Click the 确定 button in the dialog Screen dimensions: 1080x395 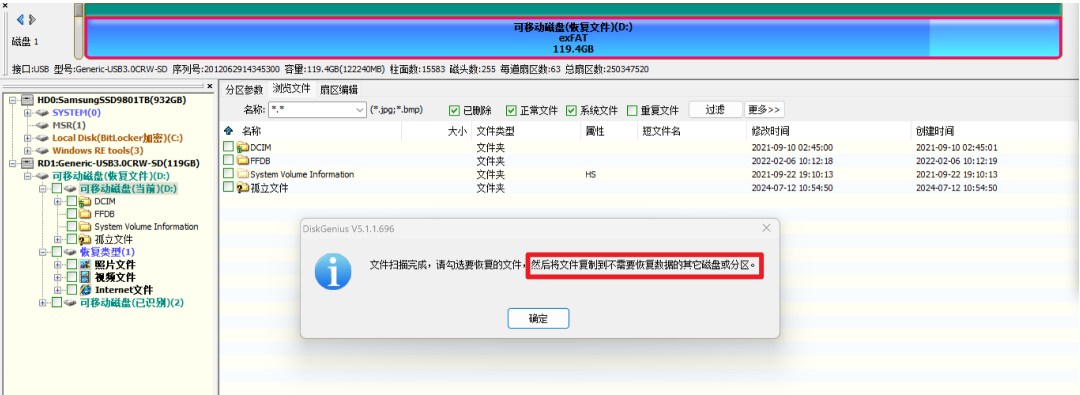click(538, 318)
